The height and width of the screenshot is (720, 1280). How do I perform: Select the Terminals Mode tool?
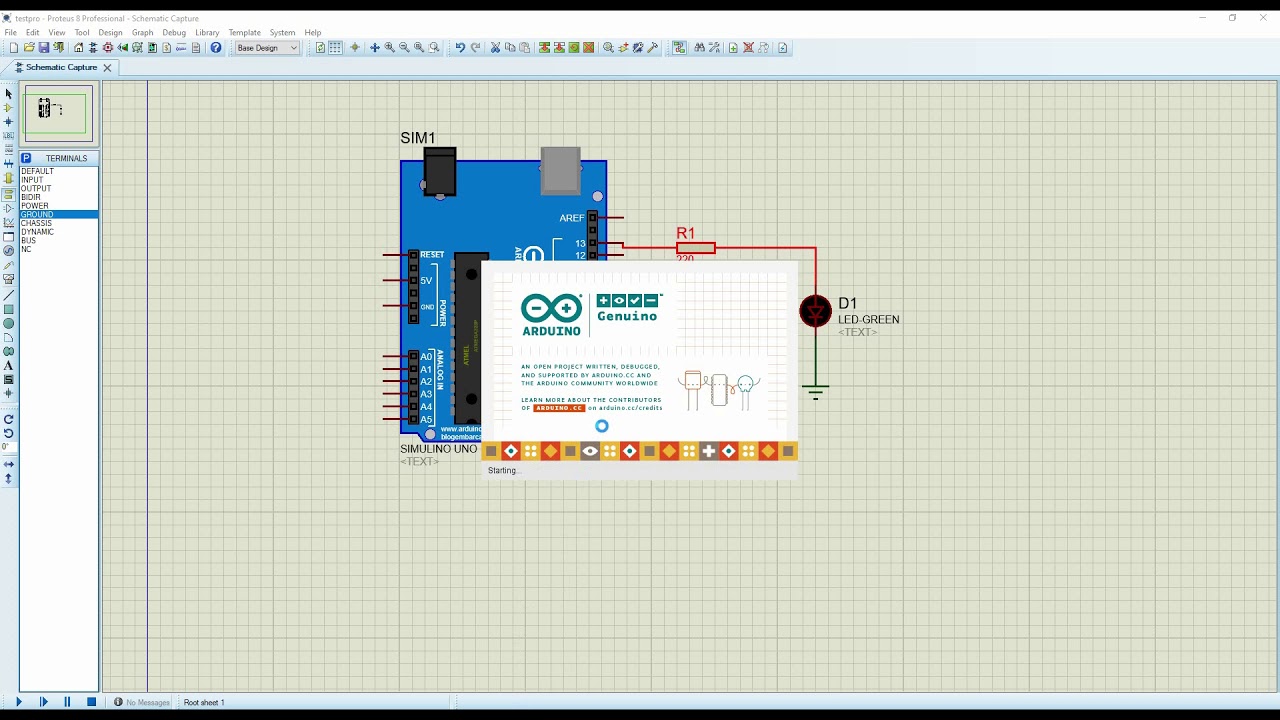9,194
